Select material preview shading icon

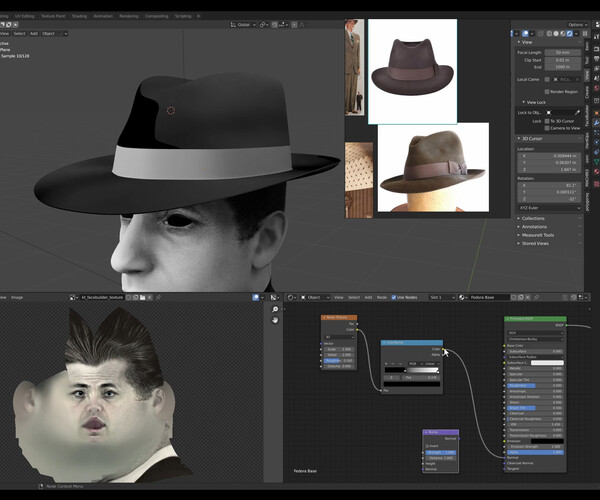click(563, 34)
